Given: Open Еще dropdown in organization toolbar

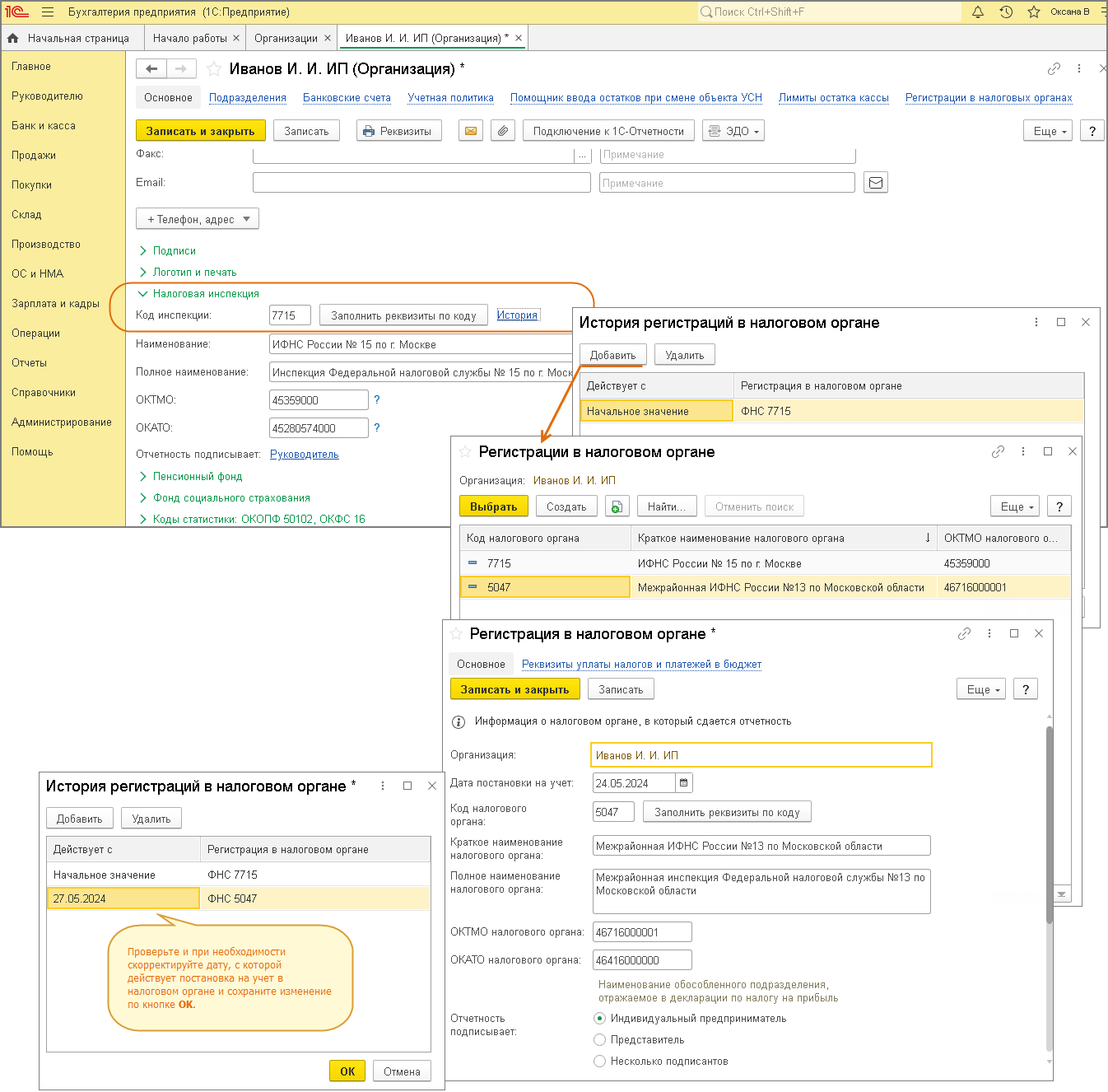Looking at the screenshot, I should (x=1048, y=131).
